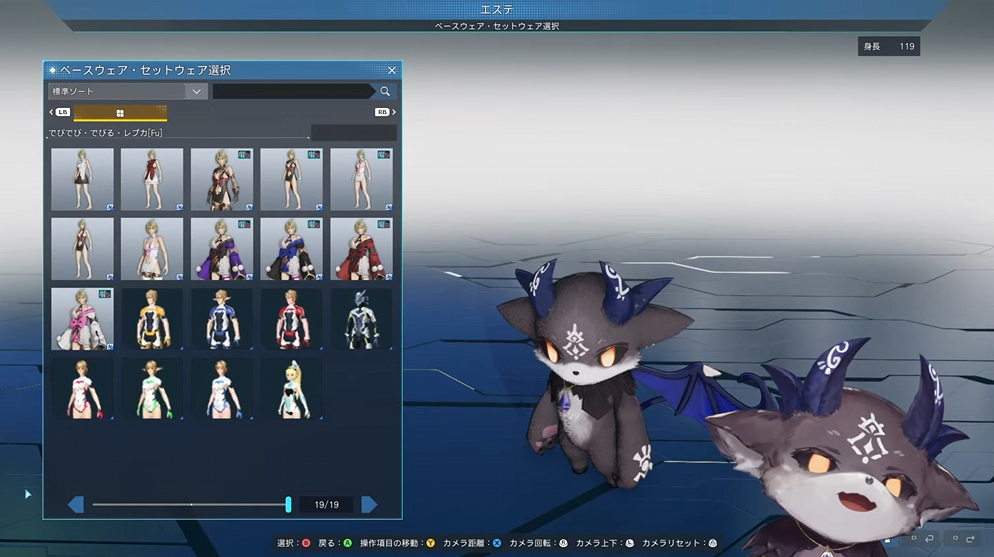Screen dimensions: 994x557
Task: Select the pink ribbon white coat thumbnail
Action: (82, 319)
